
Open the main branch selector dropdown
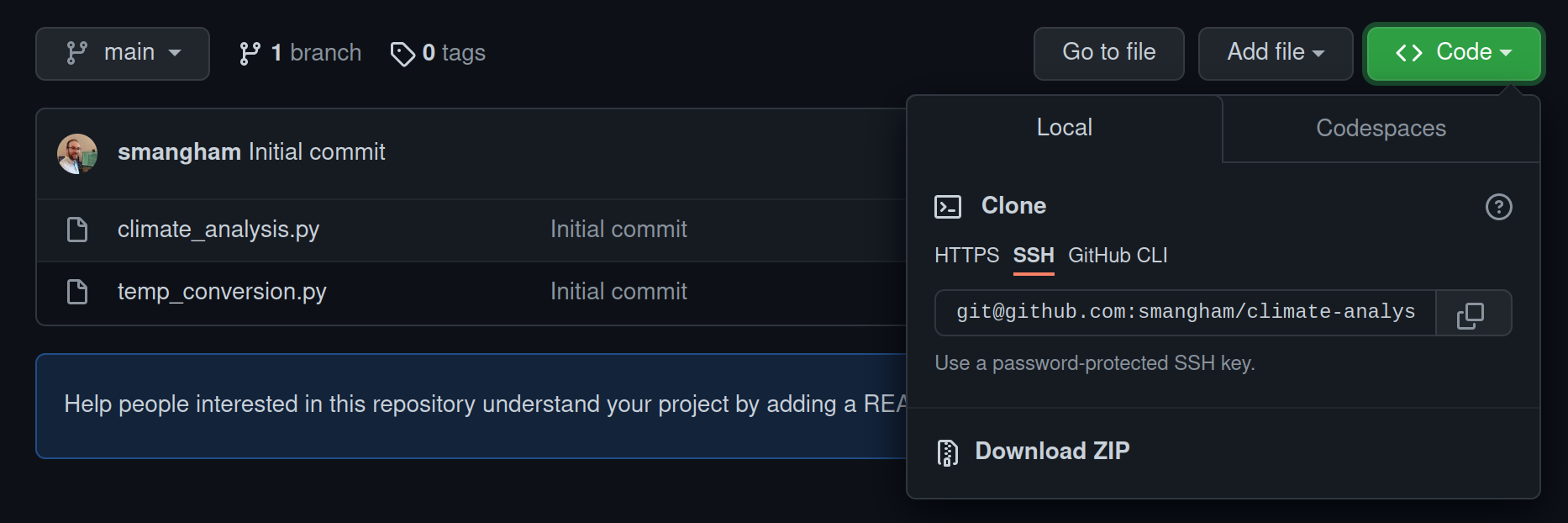point(123,52)
